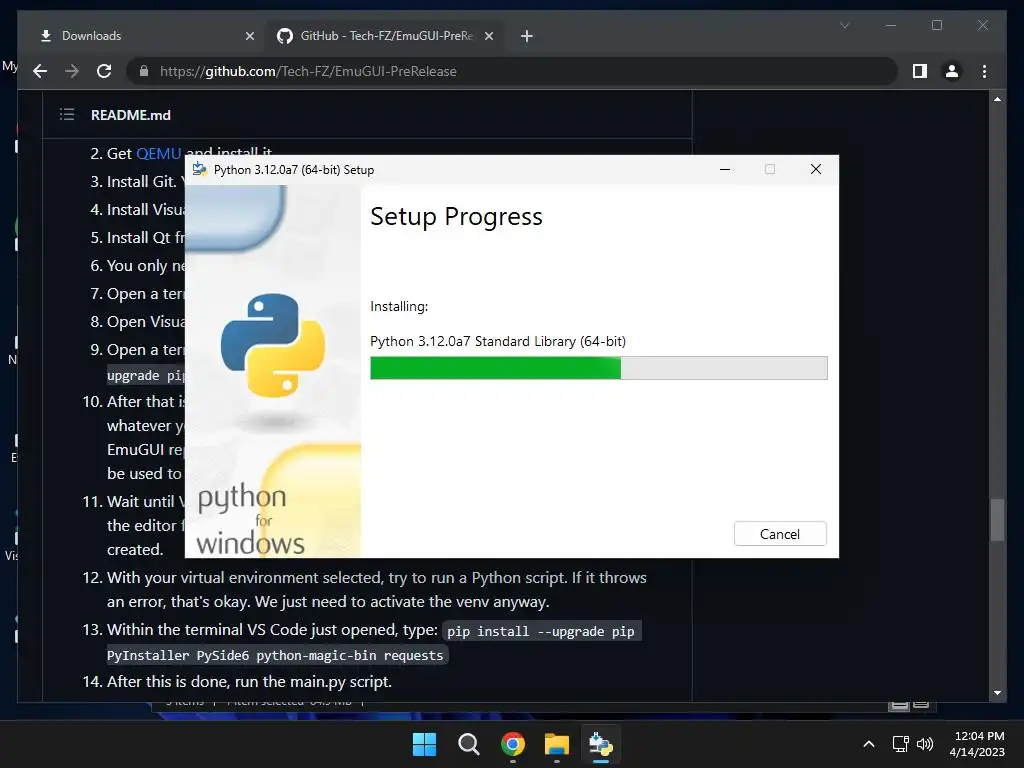Open the Windows Start menu
Image resolution: width=1024 pixels, height=768 pixels.
424,744
